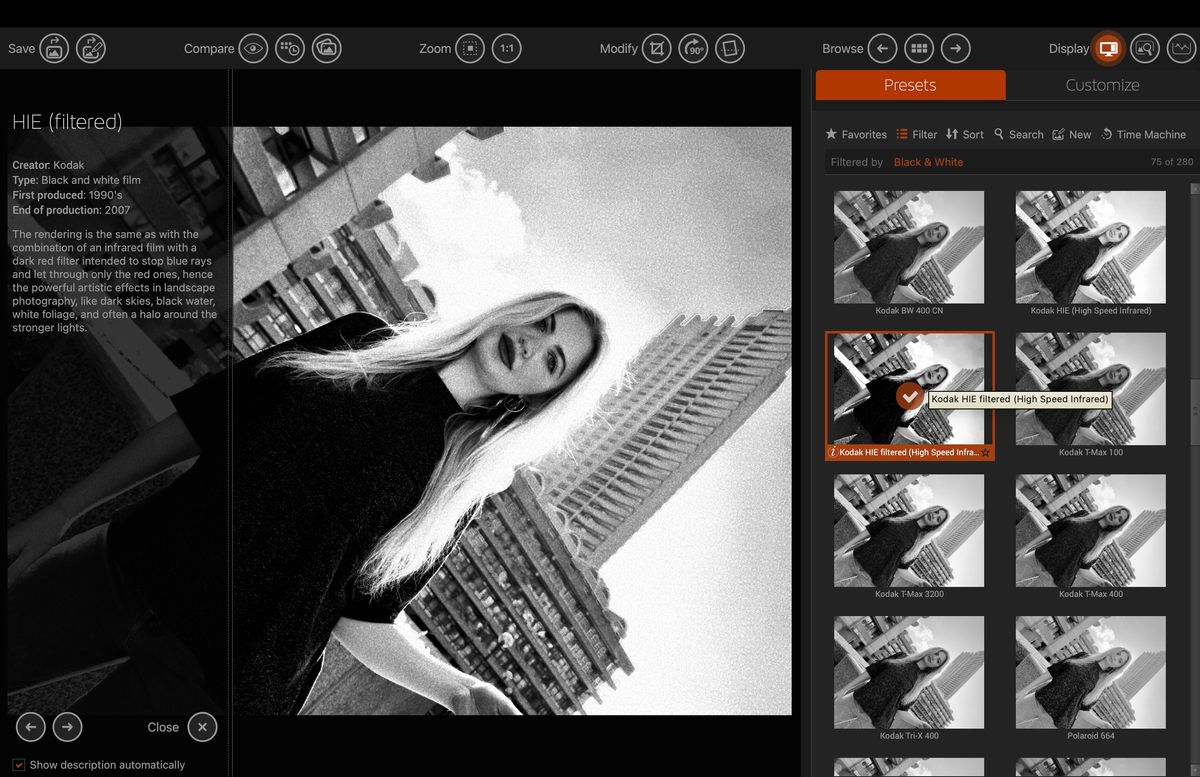Screen dimensions: 1200x777
Task: Activate 1:1 zoom view
Action: coord(507,48)
